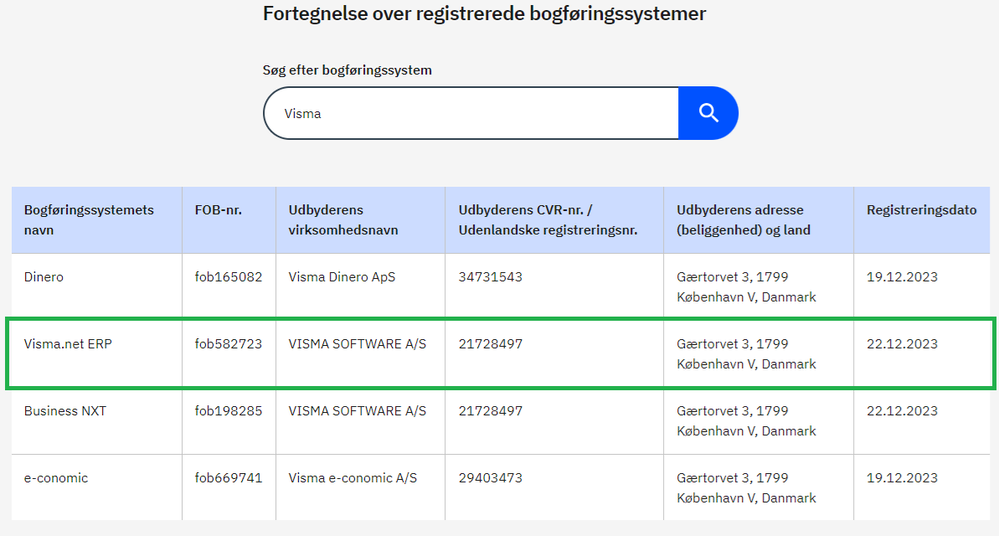Click the search field containing Visma
This screenshot has width=999, height=536.
tap(470, 113)
